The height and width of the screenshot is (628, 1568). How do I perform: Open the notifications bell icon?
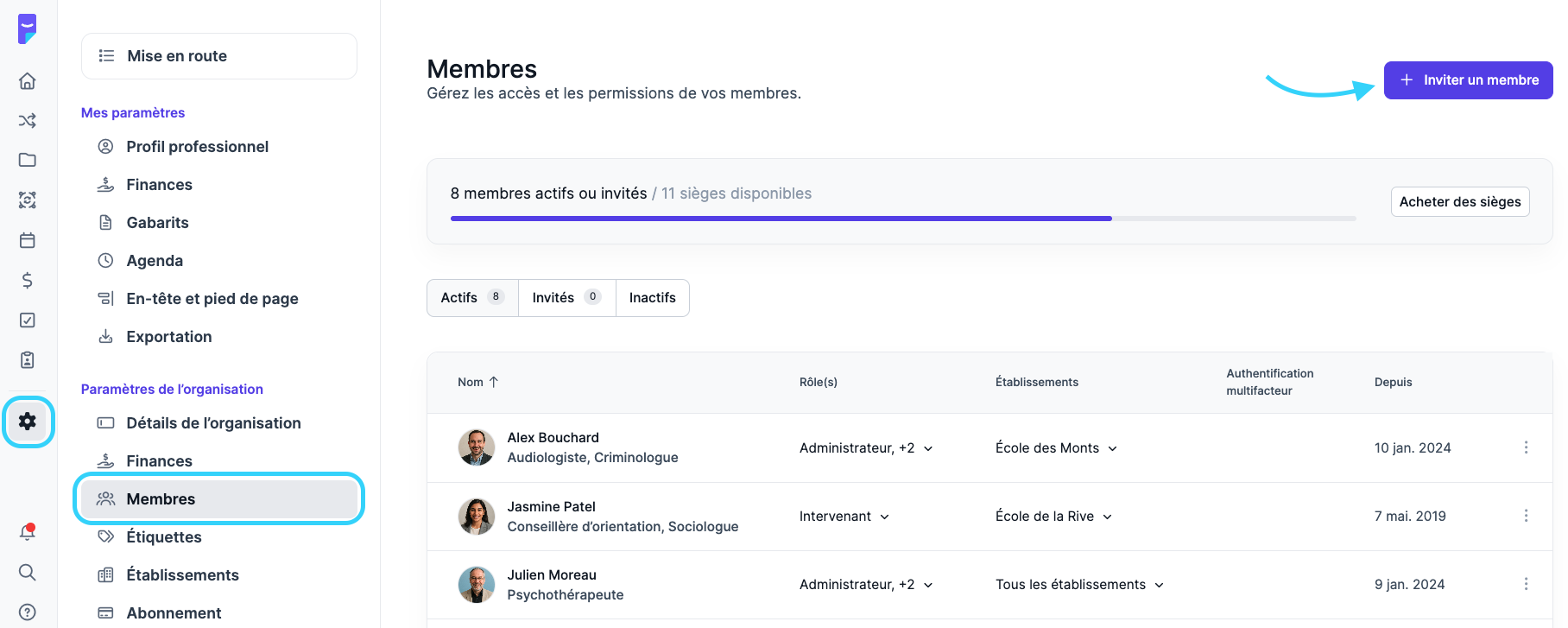click(x=28, y=532)
